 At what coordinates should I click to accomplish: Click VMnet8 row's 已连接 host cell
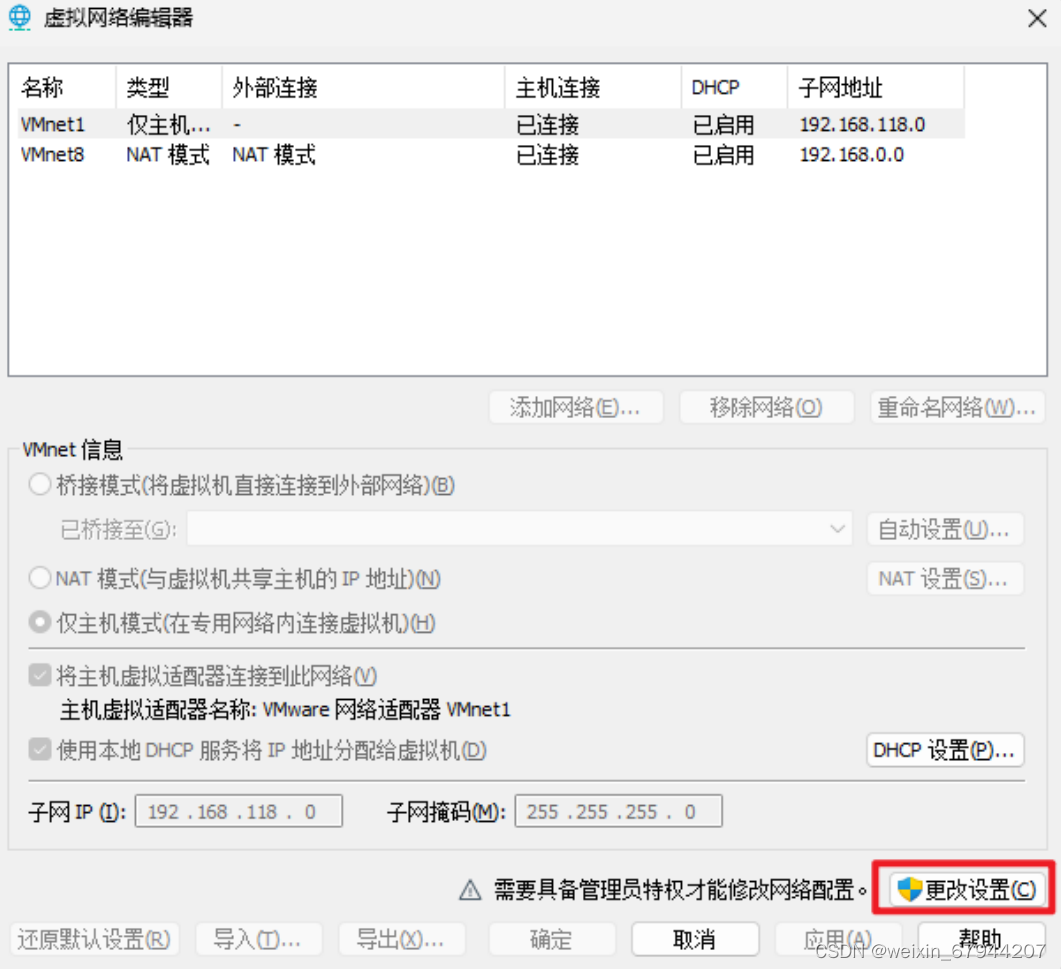click(x=547, y=155)
